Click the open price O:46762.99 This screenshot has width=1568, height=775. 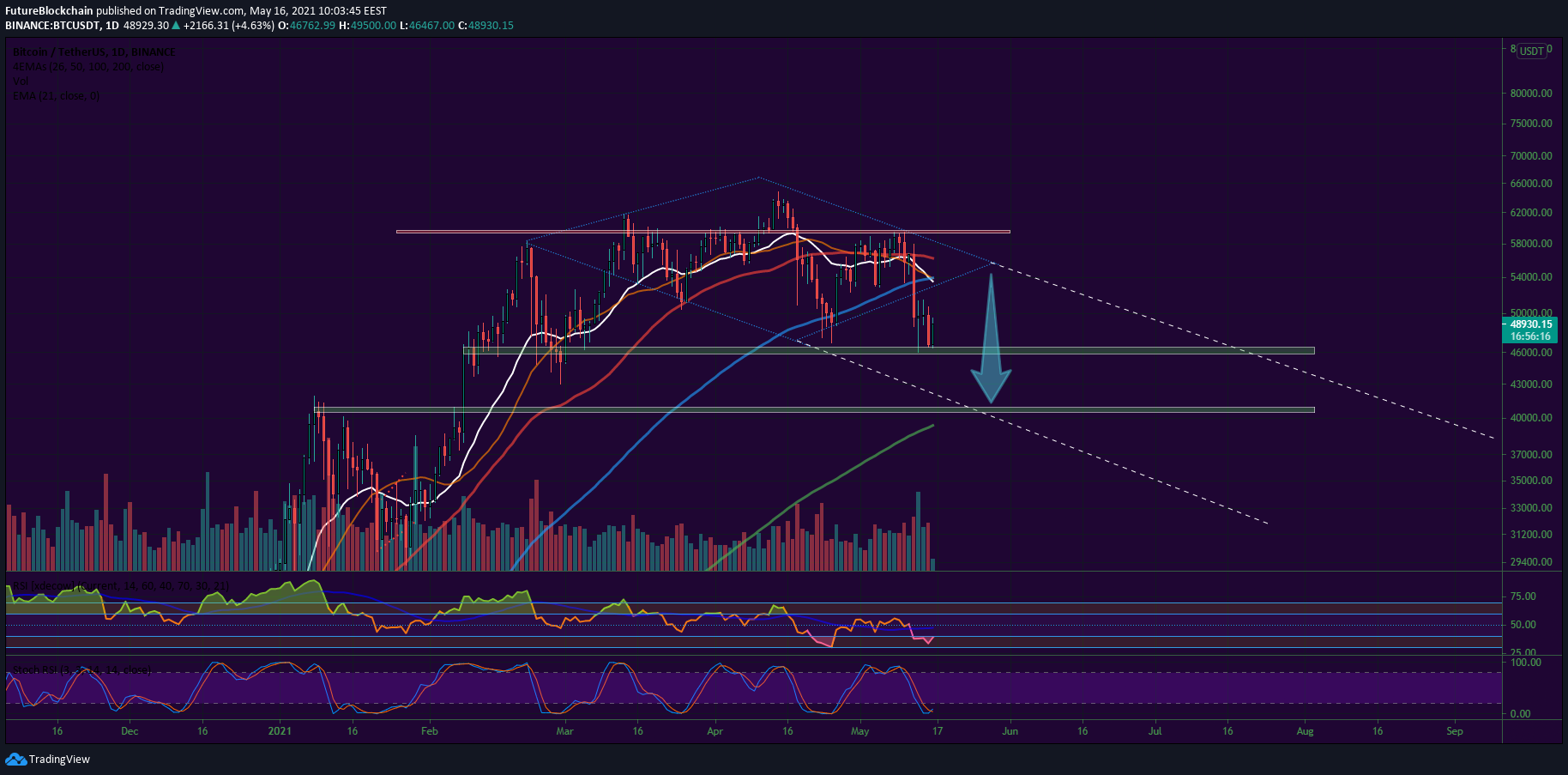[x=306, y=26]
